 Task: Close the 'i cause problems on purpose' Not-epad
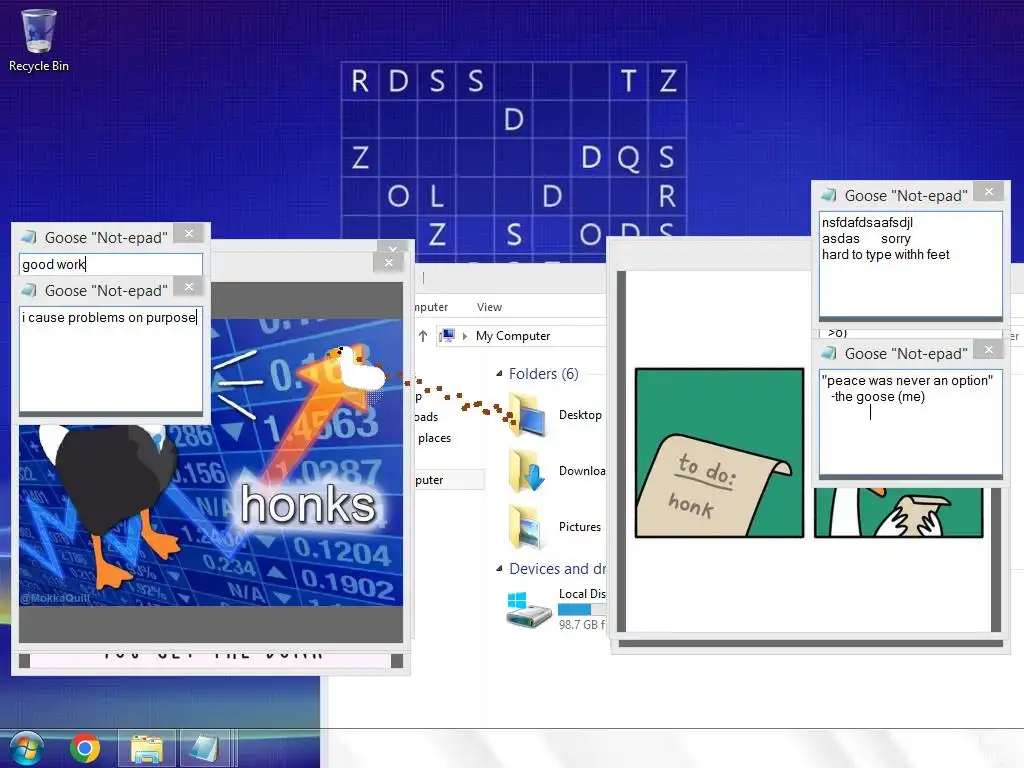click(189, 287)
